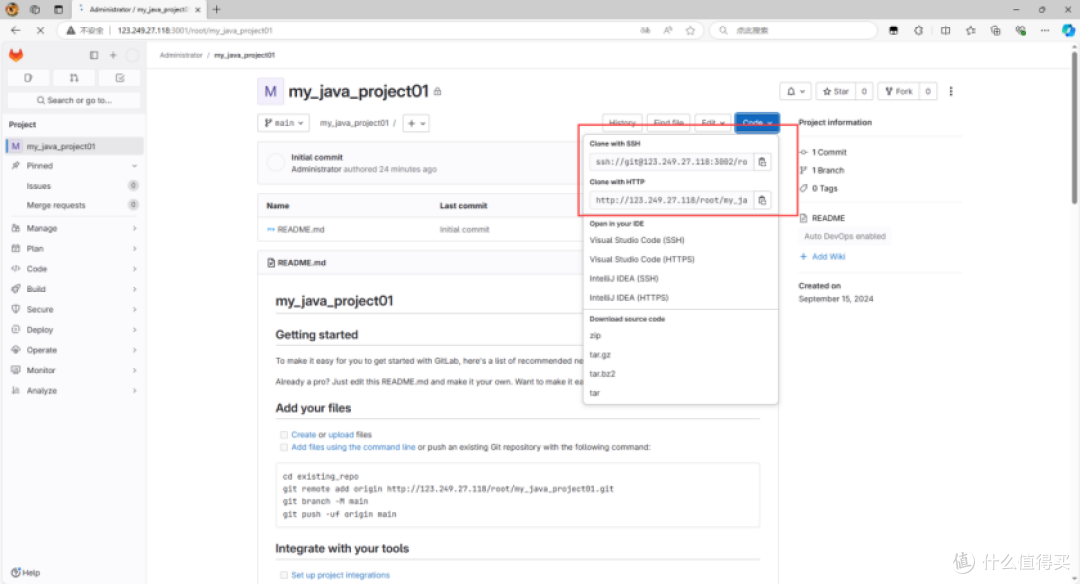Open Copilot sidebar icon

(1068, 30)
